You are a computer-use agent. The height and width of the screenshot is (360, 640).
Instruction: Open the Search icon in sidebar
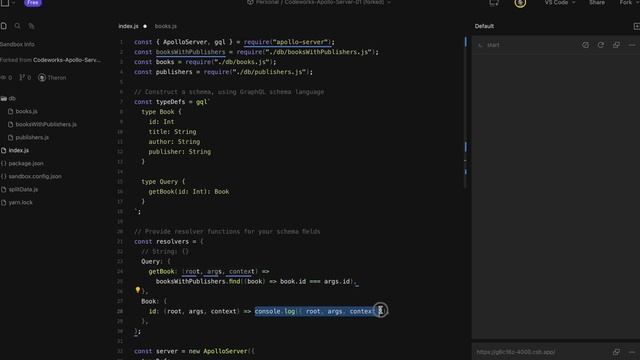[18, 26]
